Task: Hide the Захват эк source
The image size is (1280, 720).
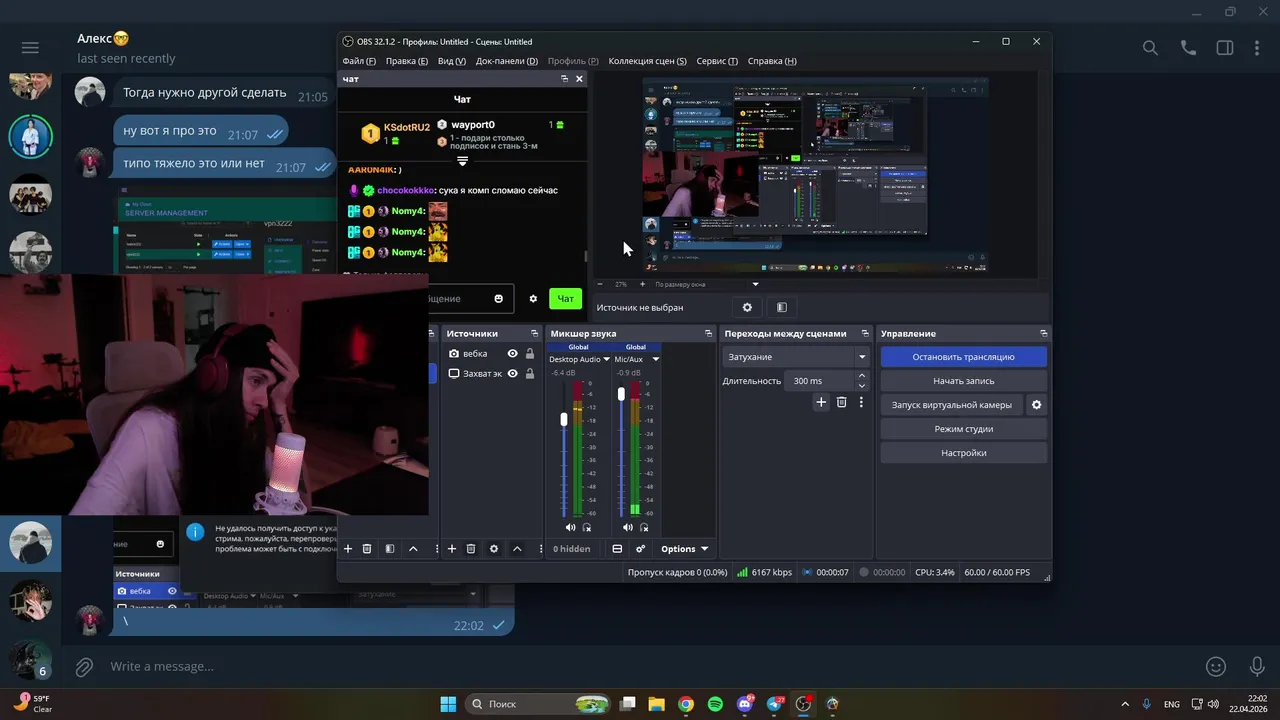Action: click(513, 374)
